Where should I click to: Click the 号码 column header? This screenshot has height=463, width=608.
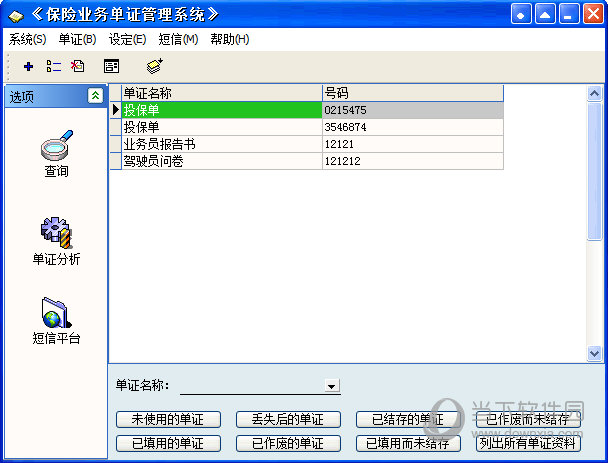[412, 93]
